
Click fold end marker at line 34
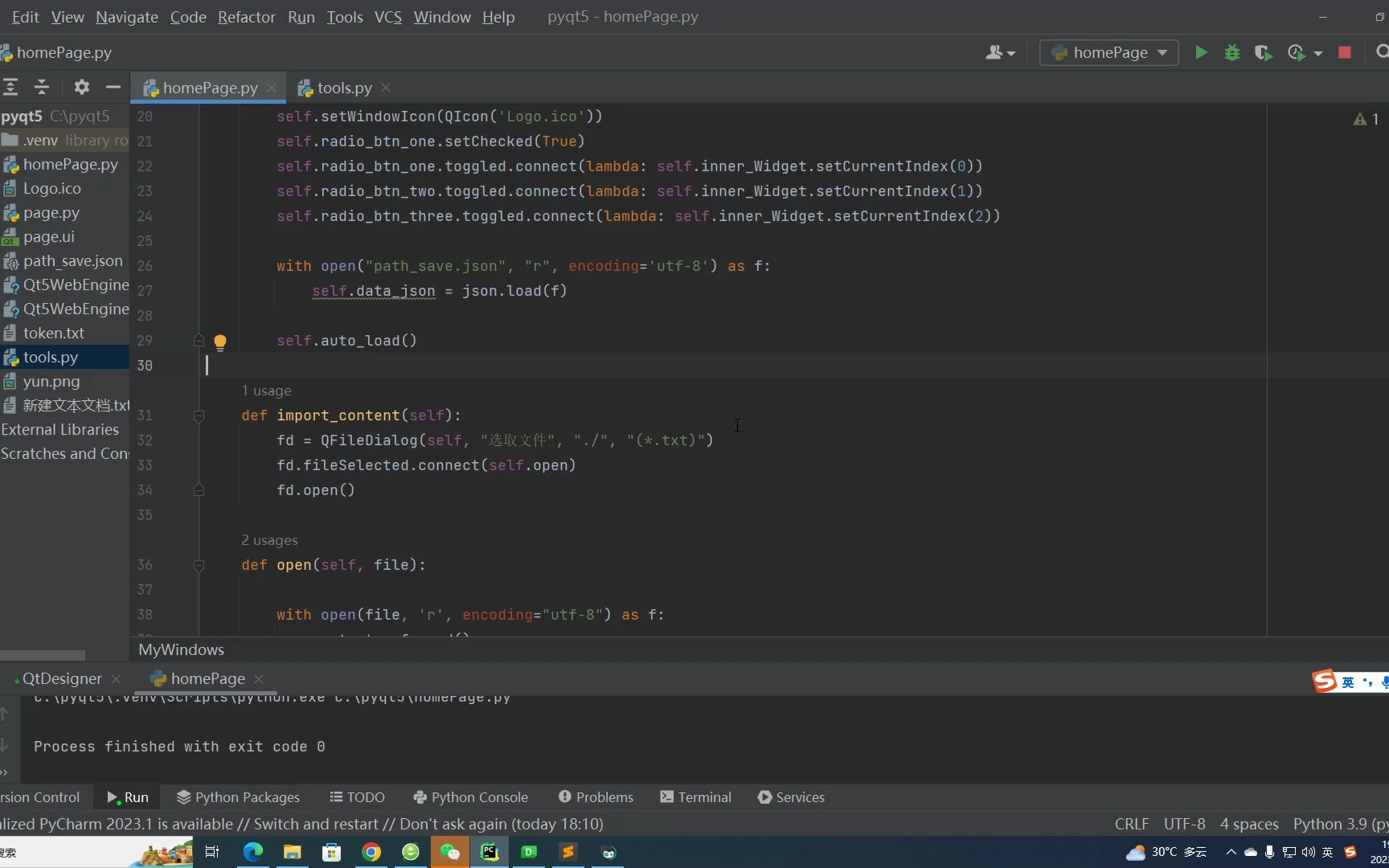[199, 489]
